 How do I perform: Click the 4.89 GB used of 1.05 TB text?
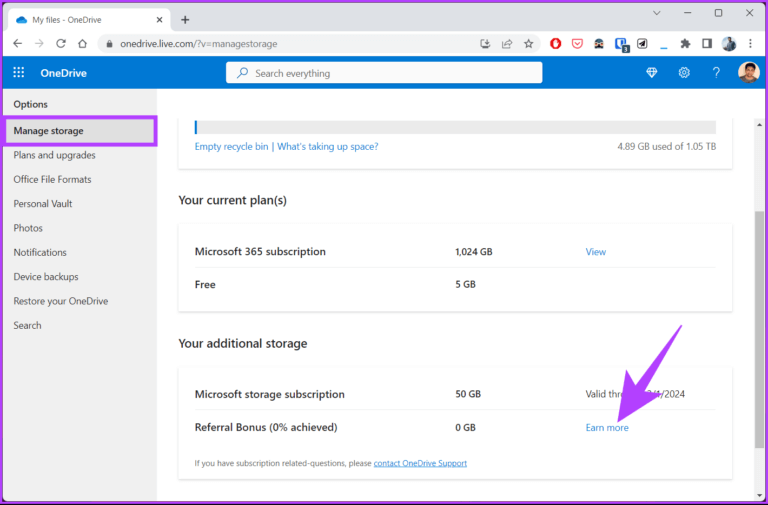[x=667, y=146]
